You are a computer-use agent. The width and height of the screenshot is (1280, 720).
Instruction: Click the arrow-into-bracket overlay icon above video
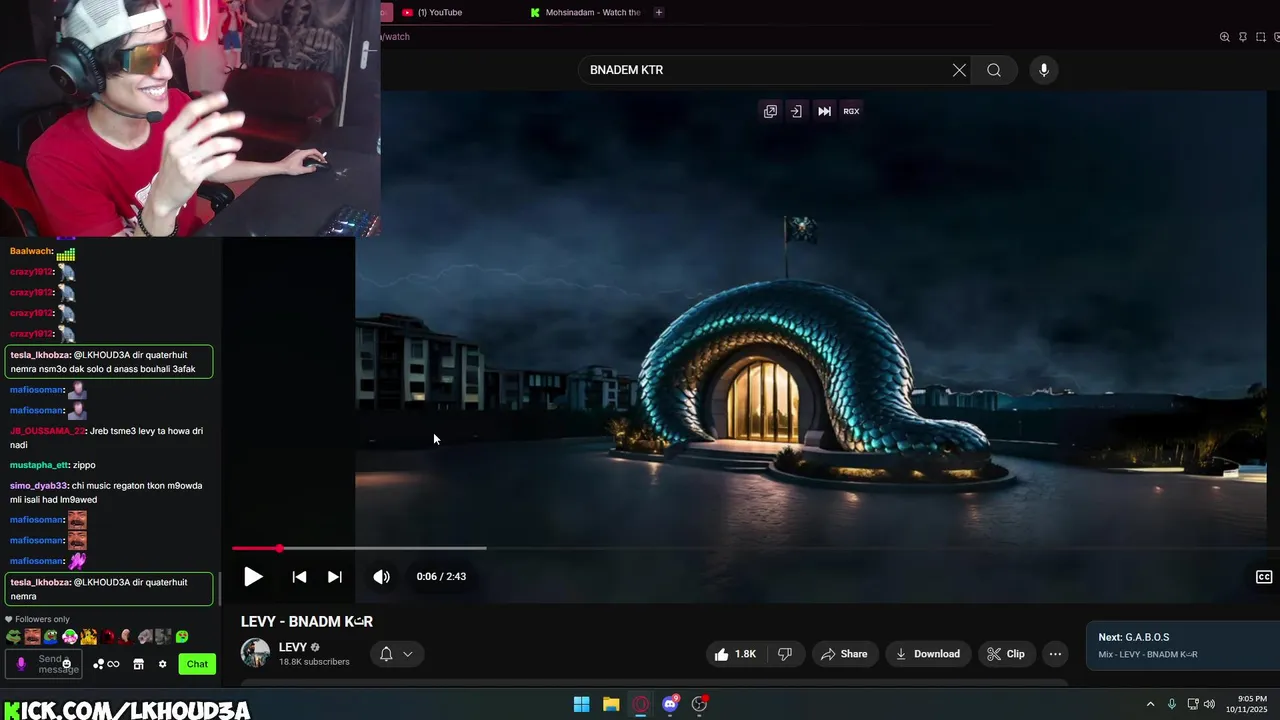[x=796, y=111]
